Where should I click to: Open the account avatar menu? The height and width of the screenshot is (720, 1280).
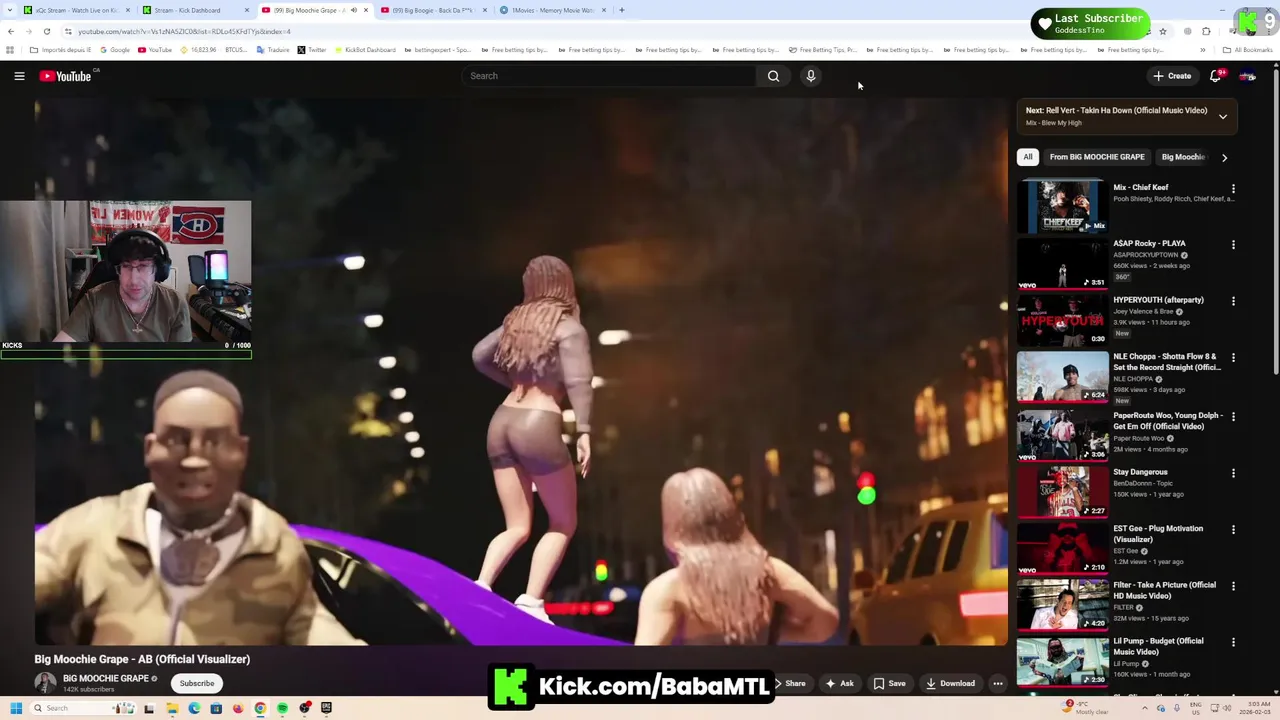pyautogui.click(x=1247, y=76)
